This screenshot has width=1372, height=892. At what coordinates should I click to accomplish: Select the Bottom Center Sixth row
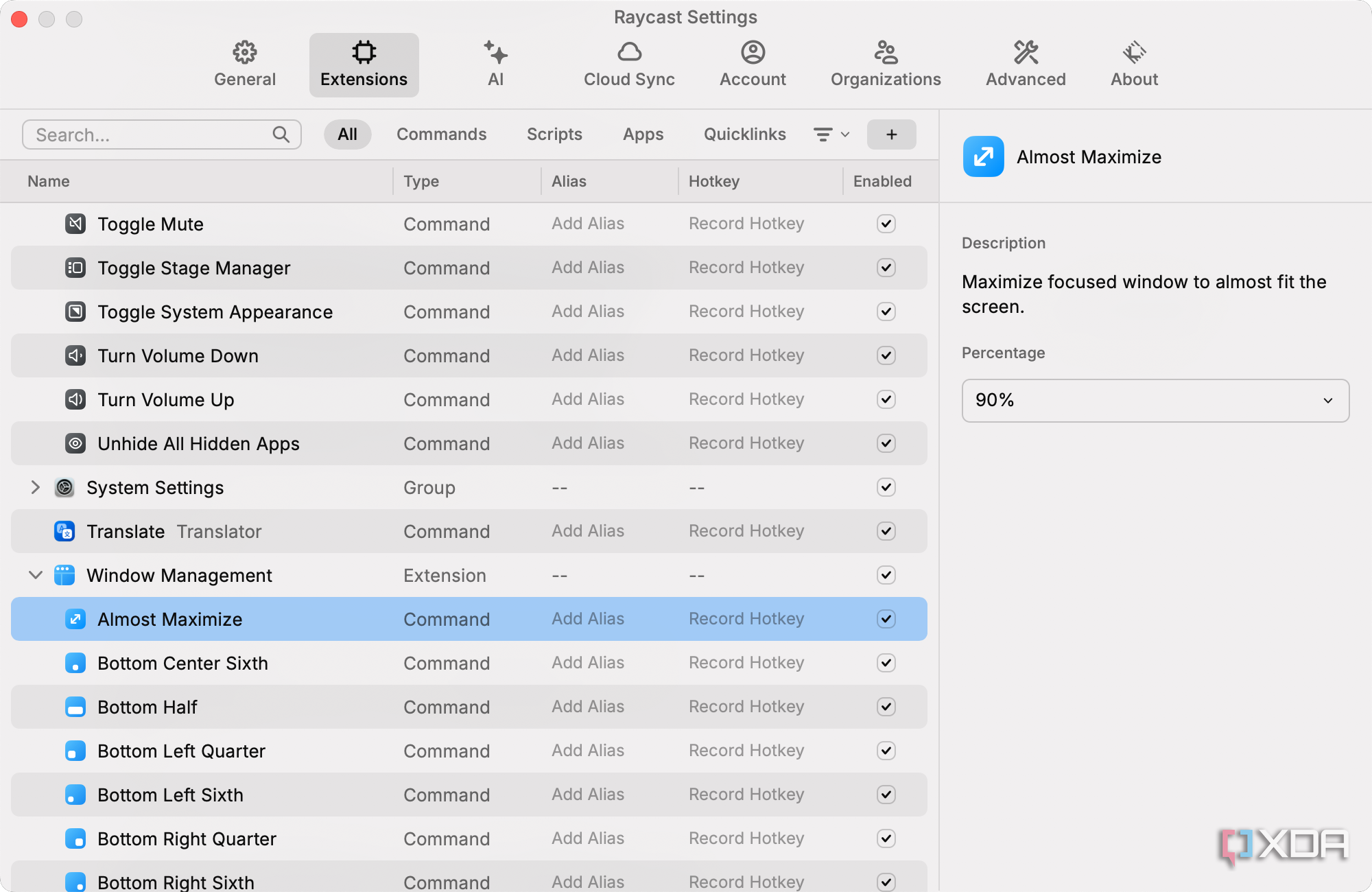click(x=469, y=663)
